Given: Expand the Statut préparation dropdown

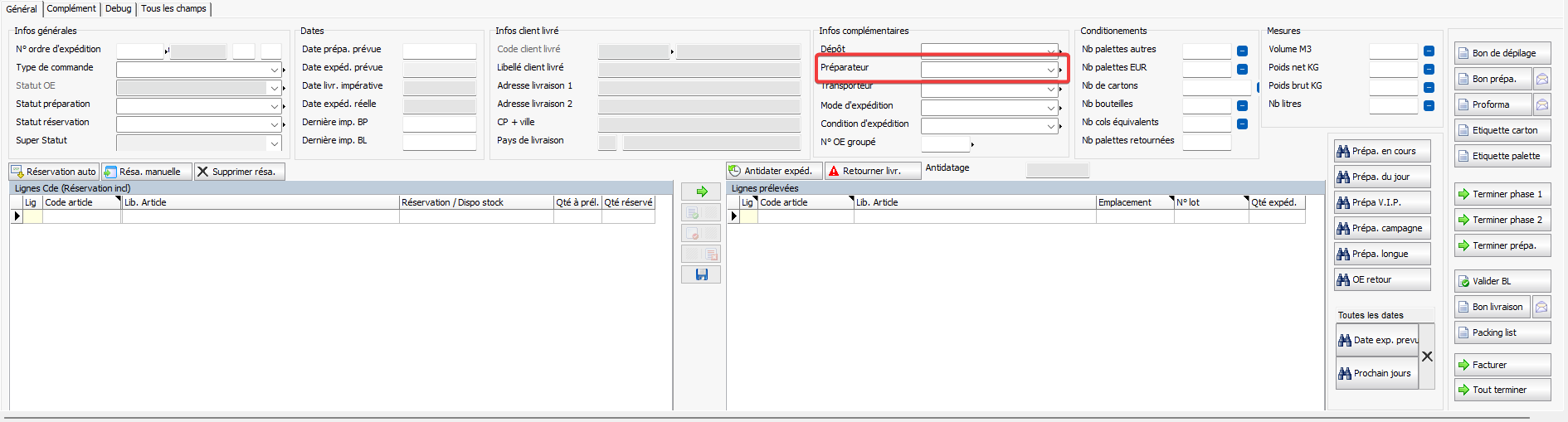Looking at the screenshot, I should tap(275, 107).
